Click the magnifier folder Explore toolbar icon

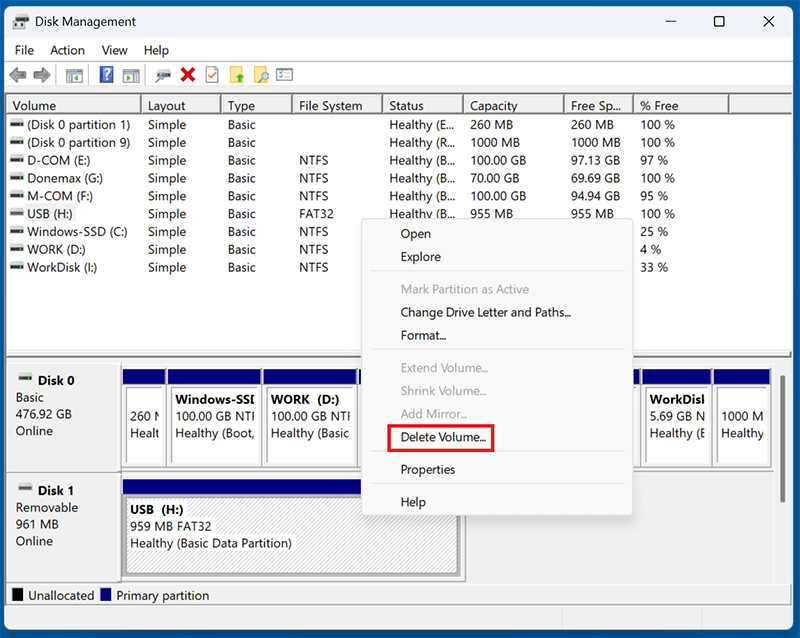263,75
